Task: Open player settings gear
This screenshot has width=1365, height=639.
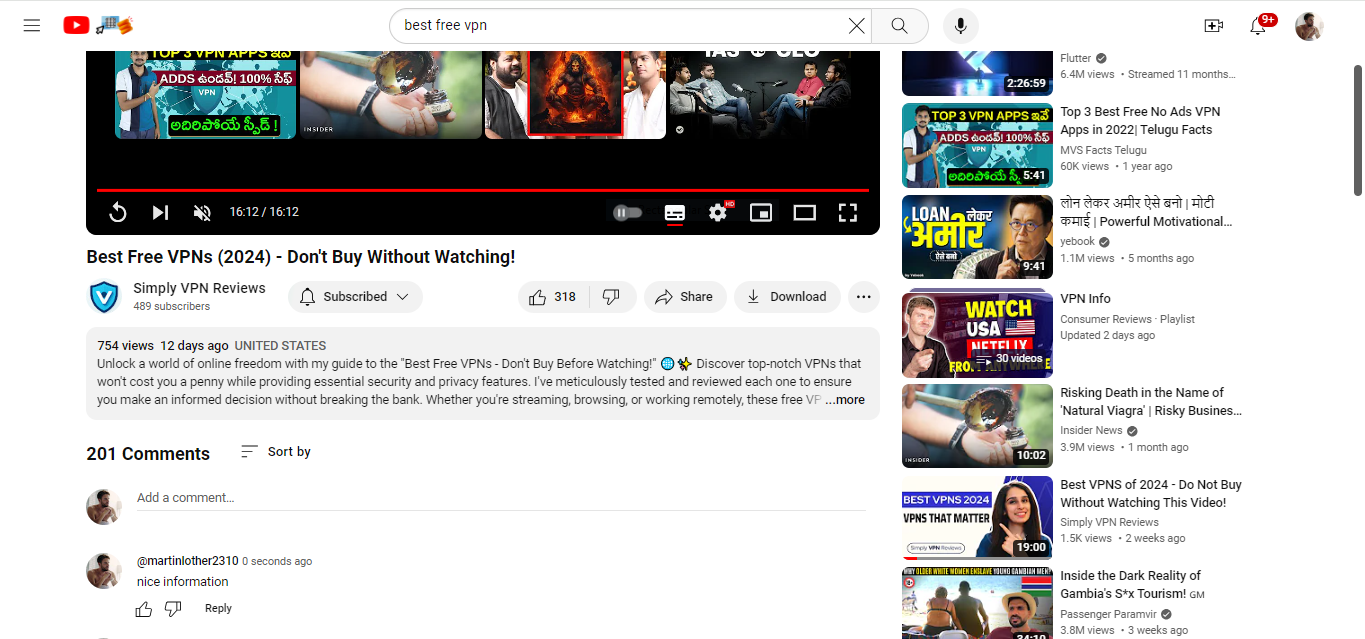Action: [718, 212]
